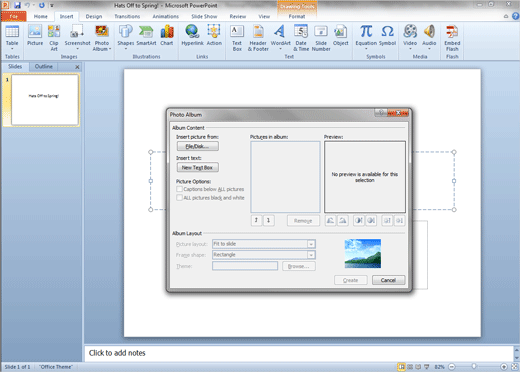Switch to the View tab
The height and width of the screenshot is (372, 520).
click(264, 16)
